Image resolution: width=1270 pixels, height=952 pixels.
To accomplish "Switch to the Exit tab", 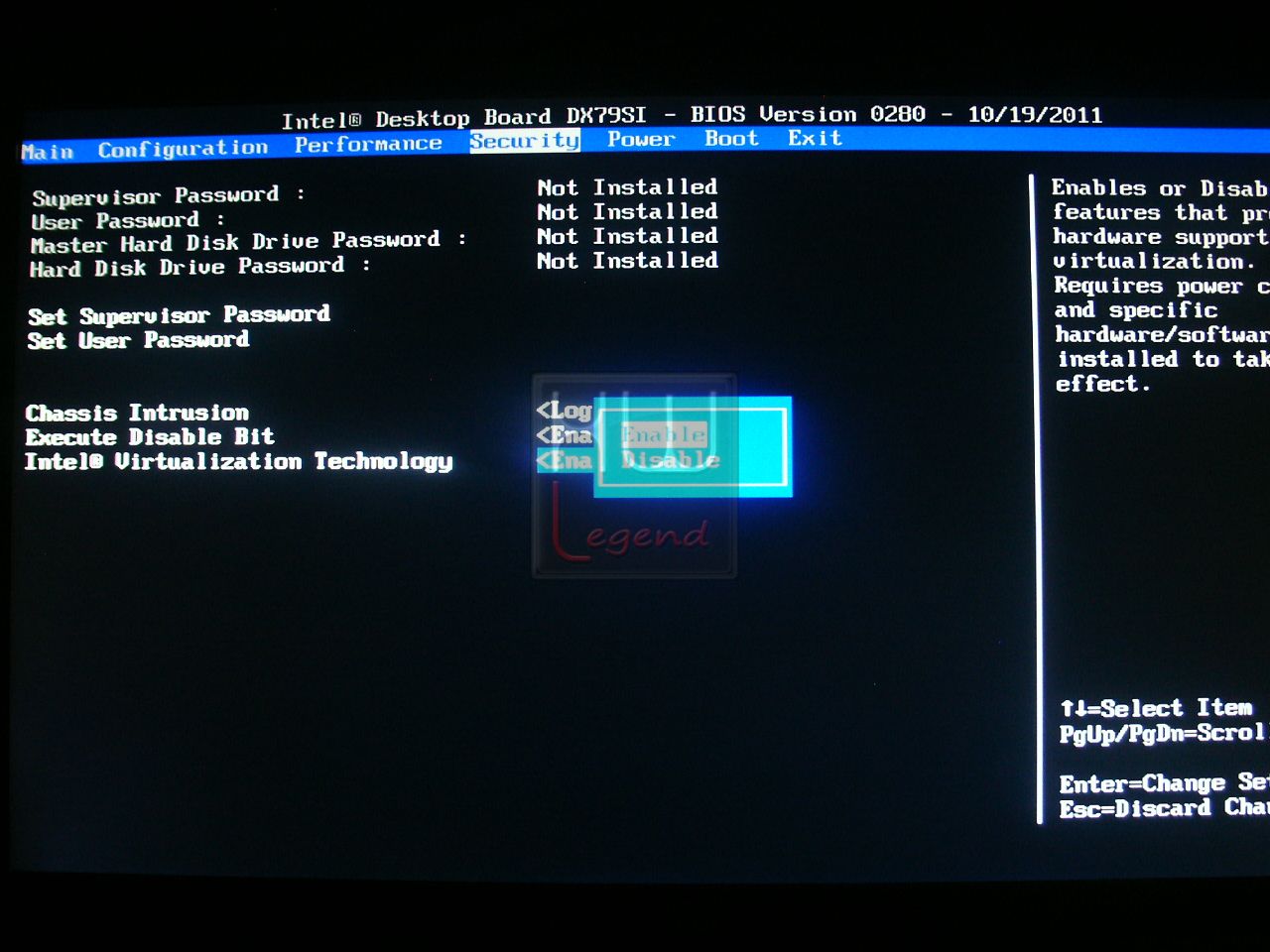I will [x=815, y=138].
